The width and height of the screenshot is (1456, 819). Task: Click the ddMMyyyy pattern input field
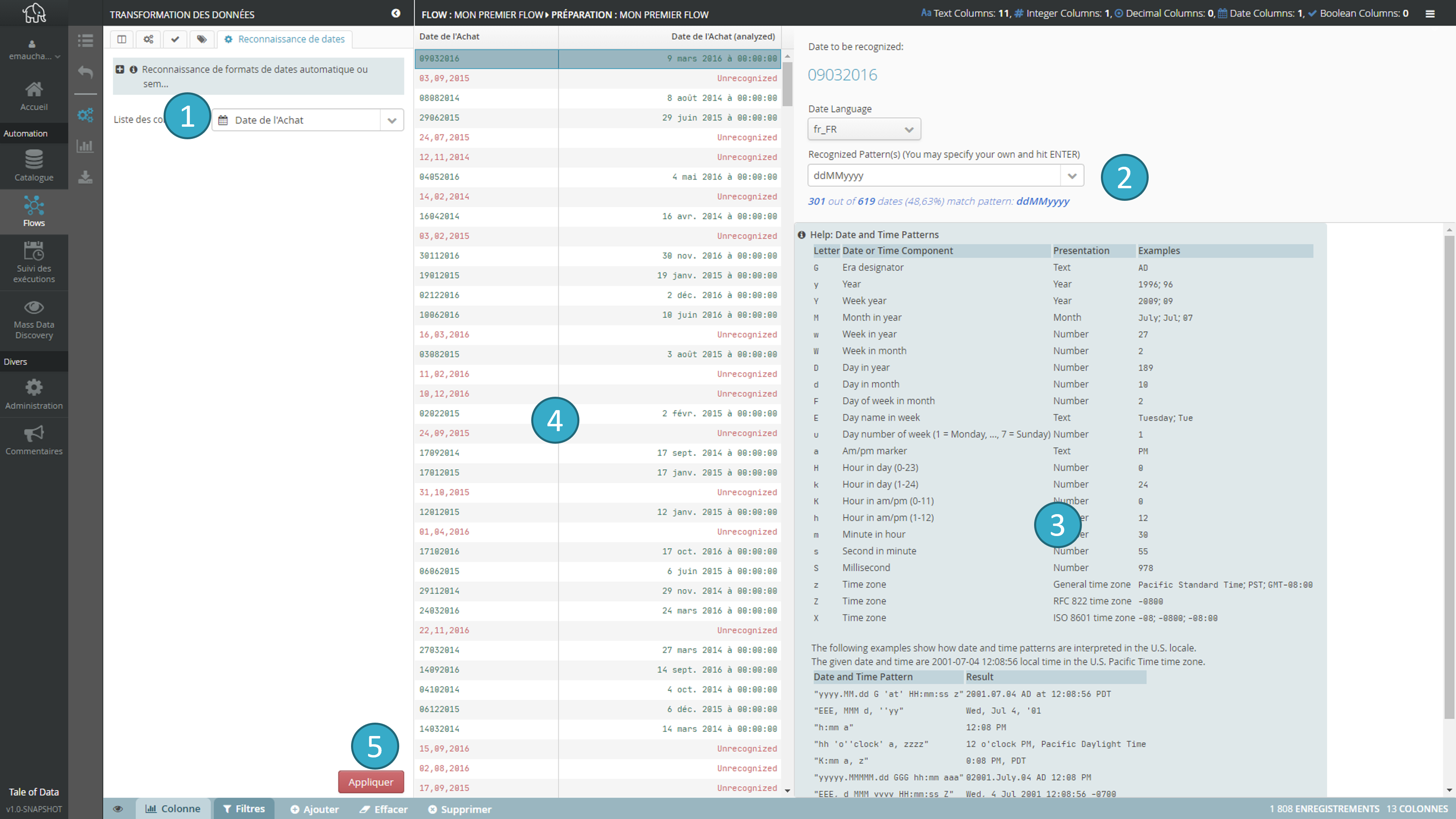coord(934,176)
